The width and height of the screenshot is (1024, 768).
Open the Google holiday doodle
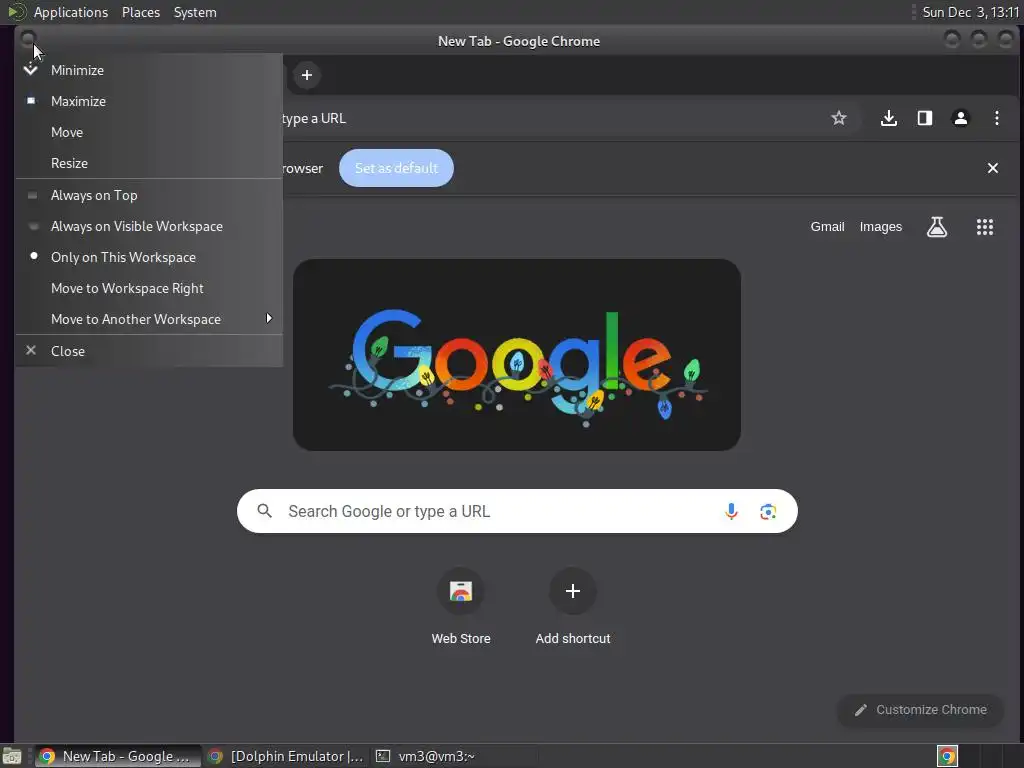point(517,355)
